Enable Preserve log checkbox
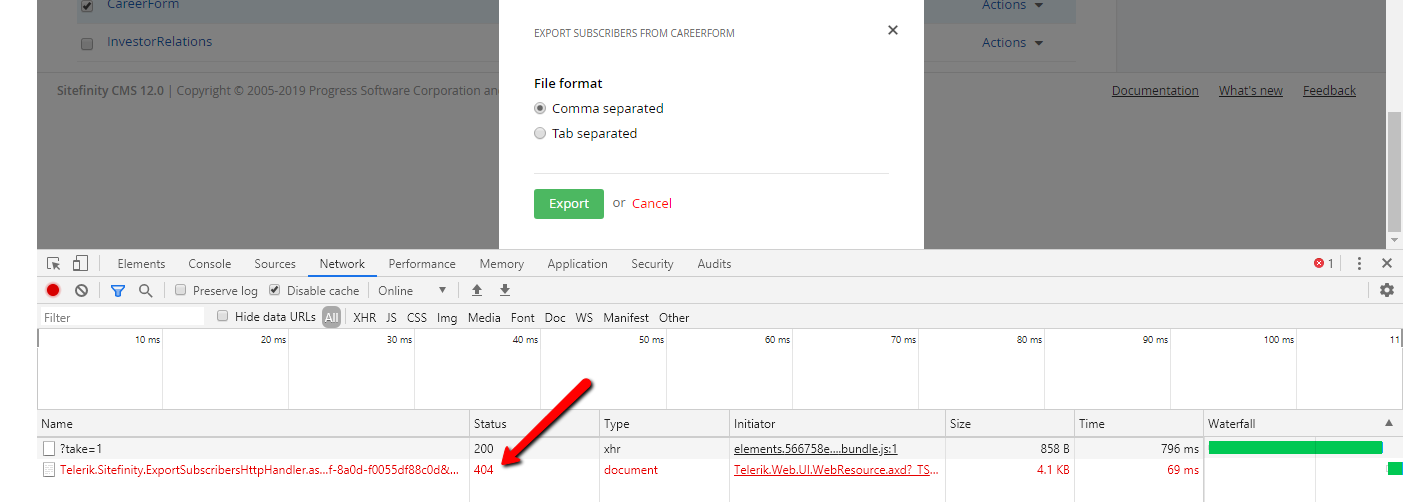The image size is (1409, 502). pos(180,291)
